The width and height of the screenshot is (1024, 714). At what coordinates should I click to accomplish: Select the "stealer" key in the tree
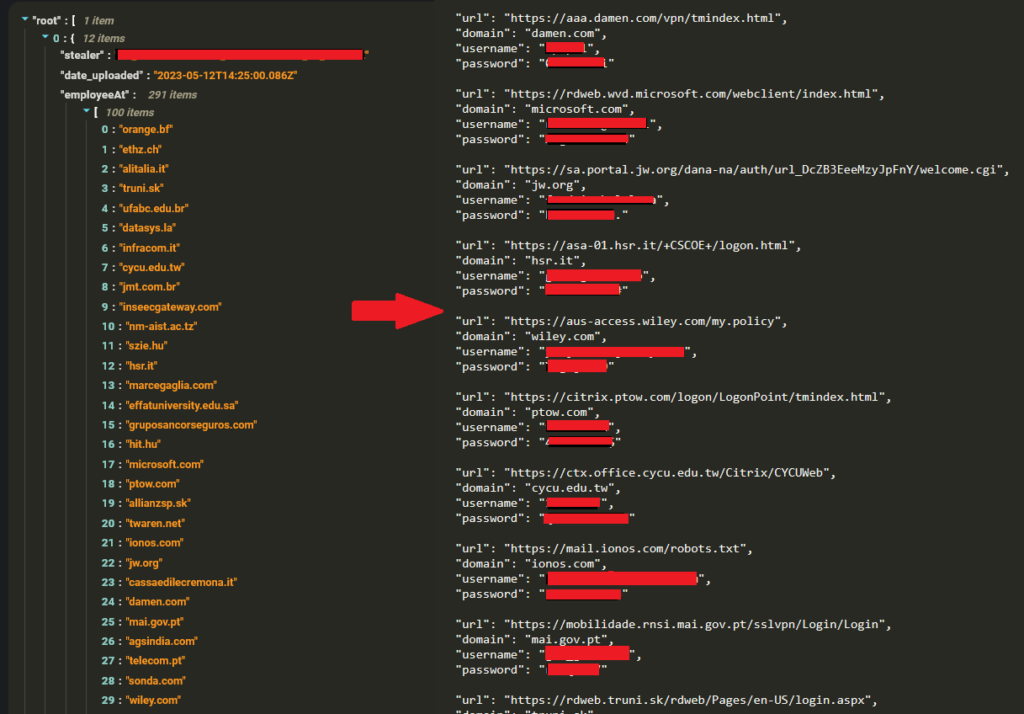pos(82,56)
